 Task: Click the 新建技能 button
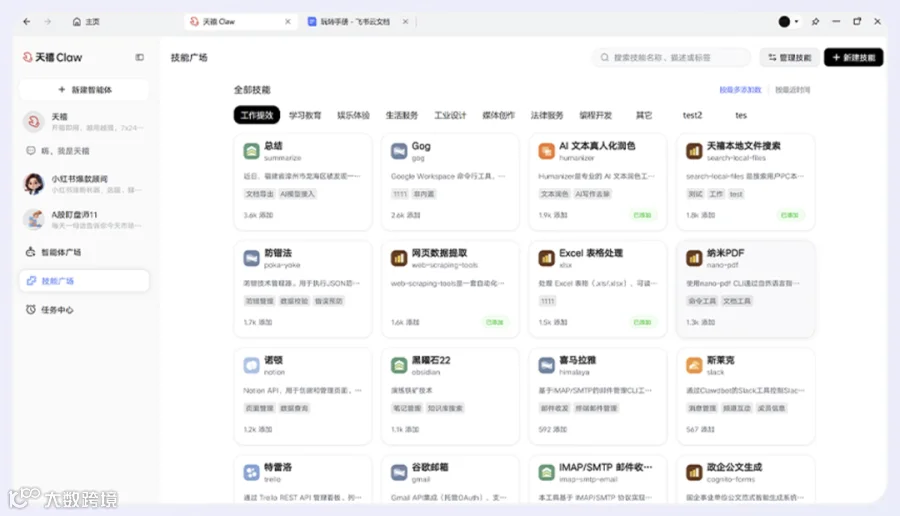coord(854,57)
